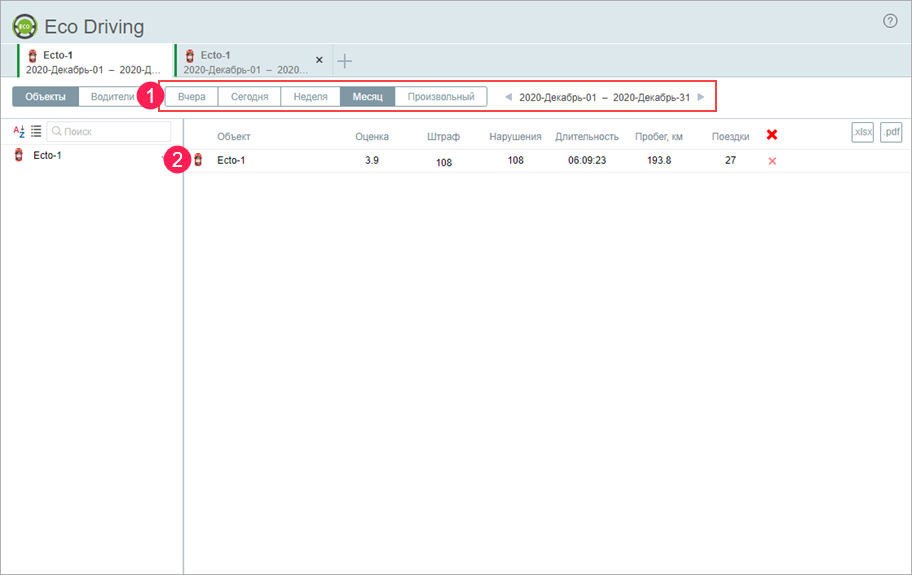Choose the Сегодня period

[250, 97]
